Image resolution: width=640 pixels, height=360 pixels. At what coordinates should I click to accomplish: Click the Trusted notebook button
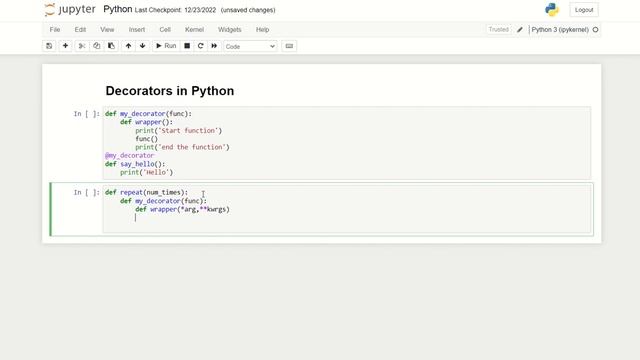coord(498,30)
